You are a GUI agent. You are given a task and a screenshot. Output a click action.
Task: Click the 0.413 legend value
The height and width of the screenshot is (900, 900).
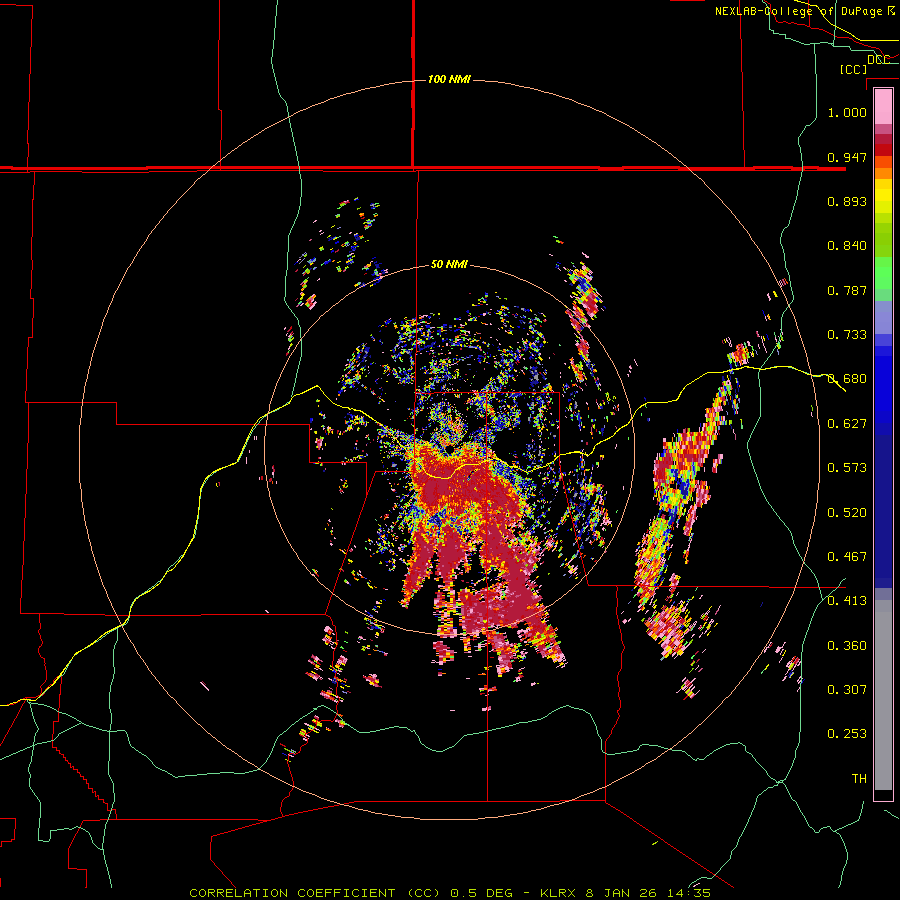pyautogui.click(x=847, y=600)
